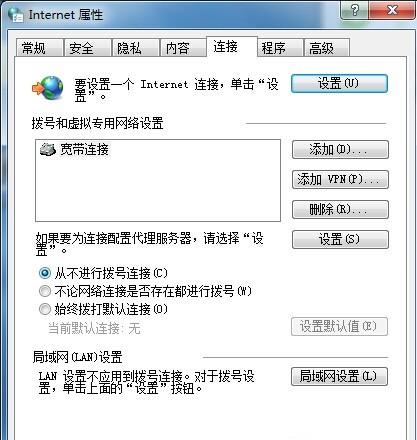Click the Internet 属性 title bar icon
Screen dimensions: 417x440
15,15
